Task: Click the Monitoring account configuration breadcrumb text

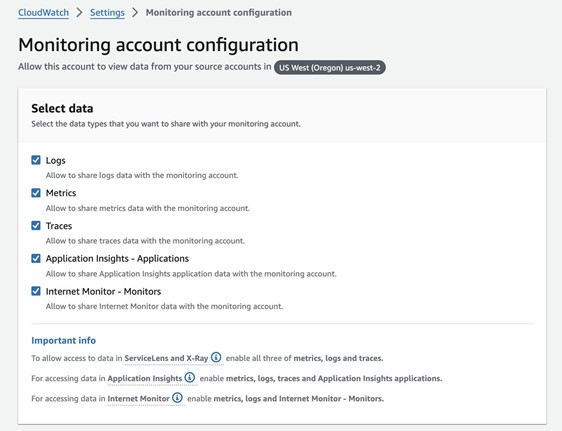Action: pos(219,13)
